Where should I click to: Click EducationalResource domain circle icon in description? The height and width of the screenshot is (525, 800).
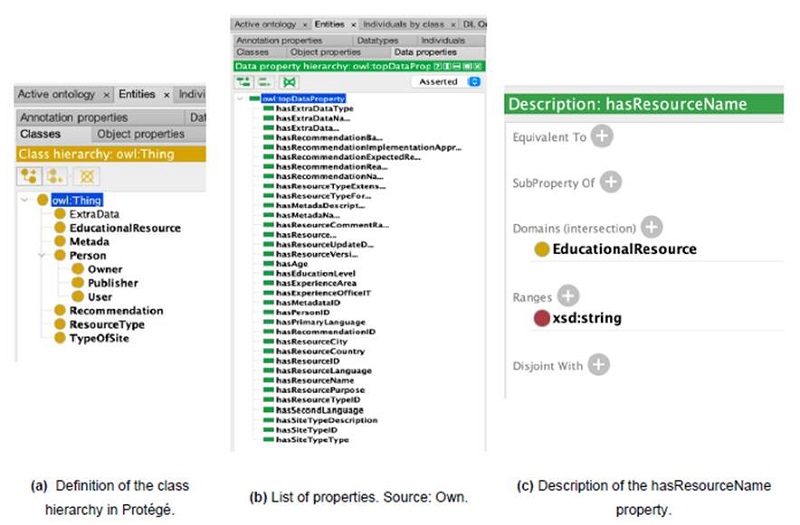coord(541,249)
